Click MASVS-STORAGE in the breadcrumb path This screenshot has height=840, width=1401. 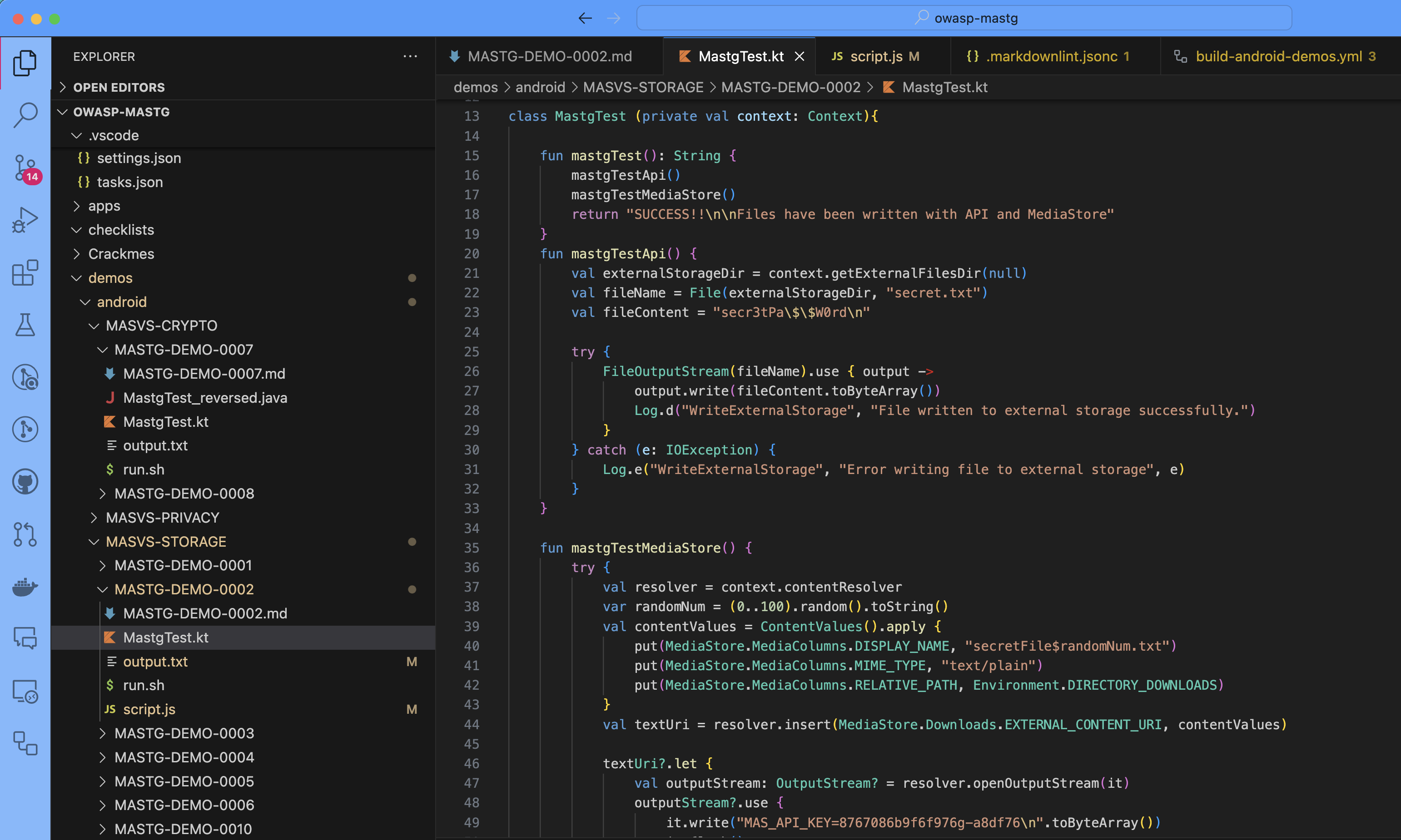click(x=643, y=87)
